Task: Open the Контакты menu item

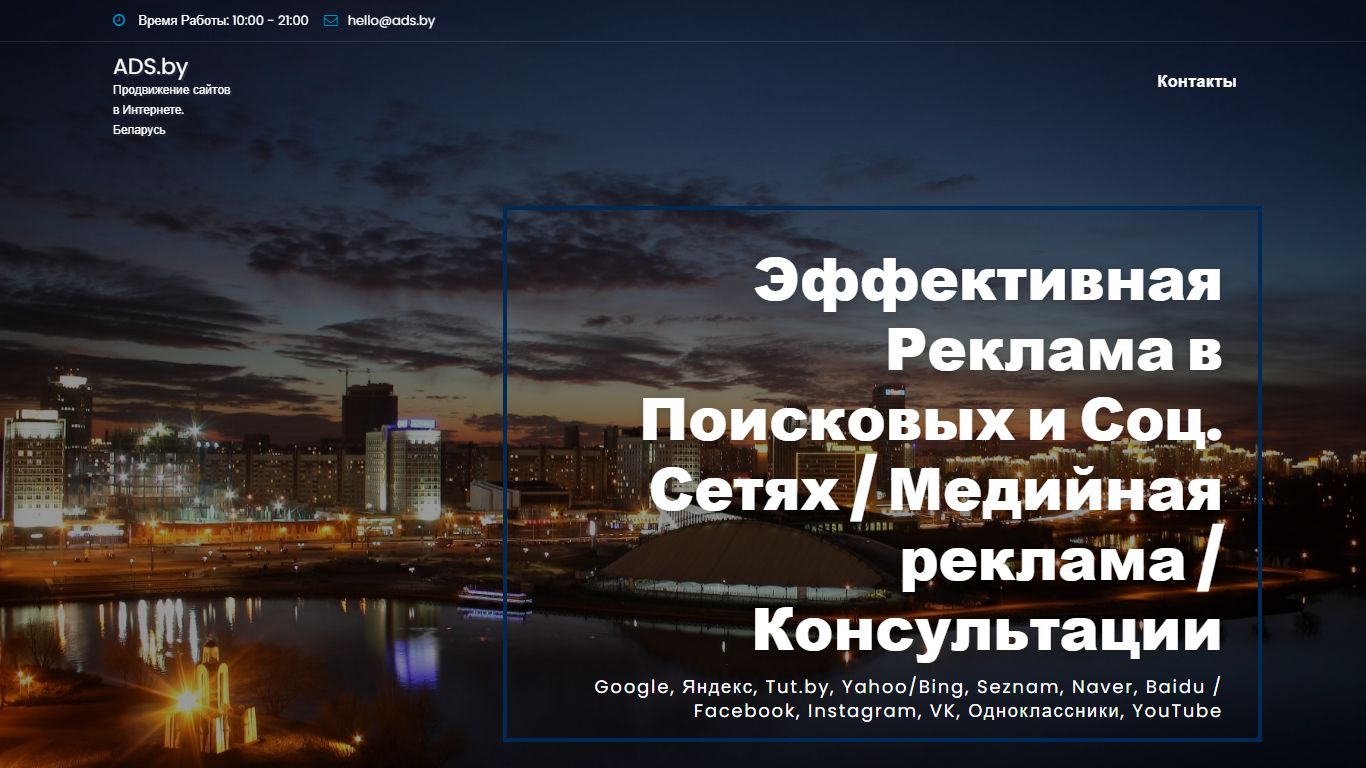Action: [1196, 81]
